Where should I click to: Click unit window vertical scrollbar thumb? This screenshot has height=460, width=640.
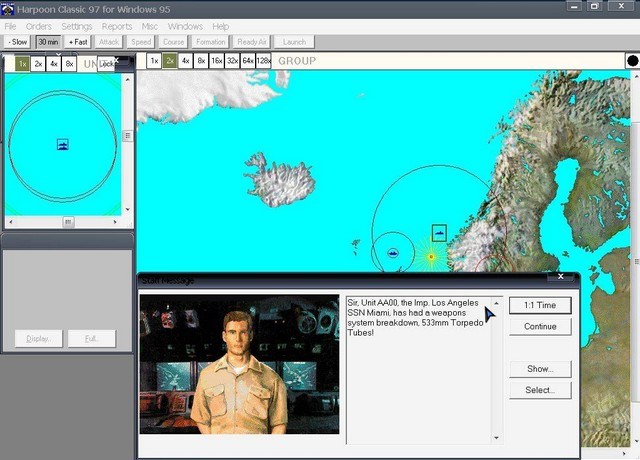[127, 136]
